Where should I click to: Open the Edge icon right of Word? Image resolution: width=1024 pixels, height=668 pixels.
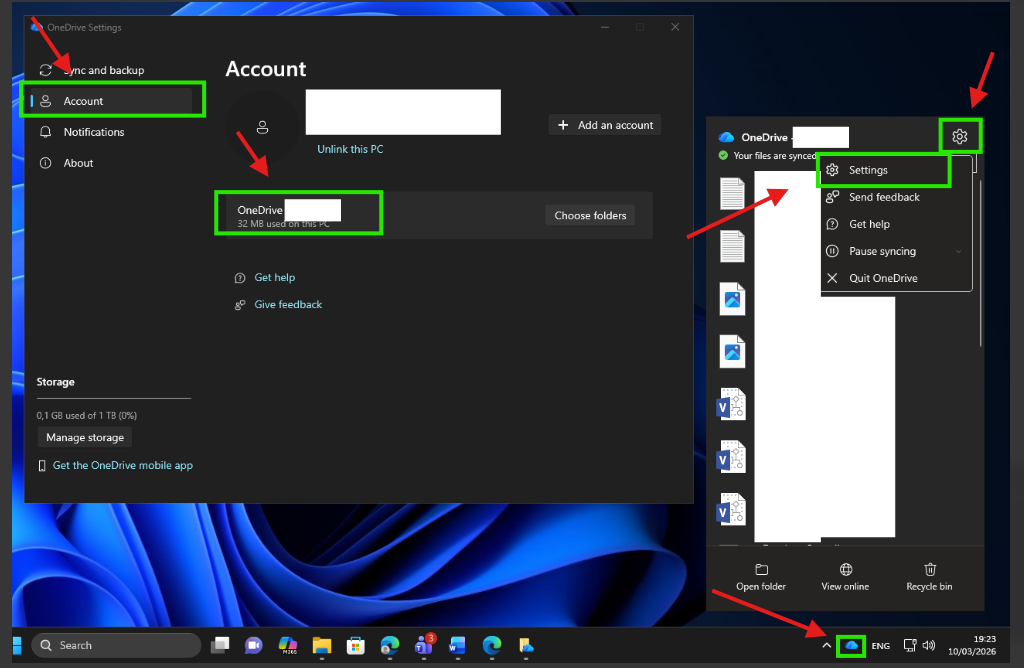(x=492, y=645)
